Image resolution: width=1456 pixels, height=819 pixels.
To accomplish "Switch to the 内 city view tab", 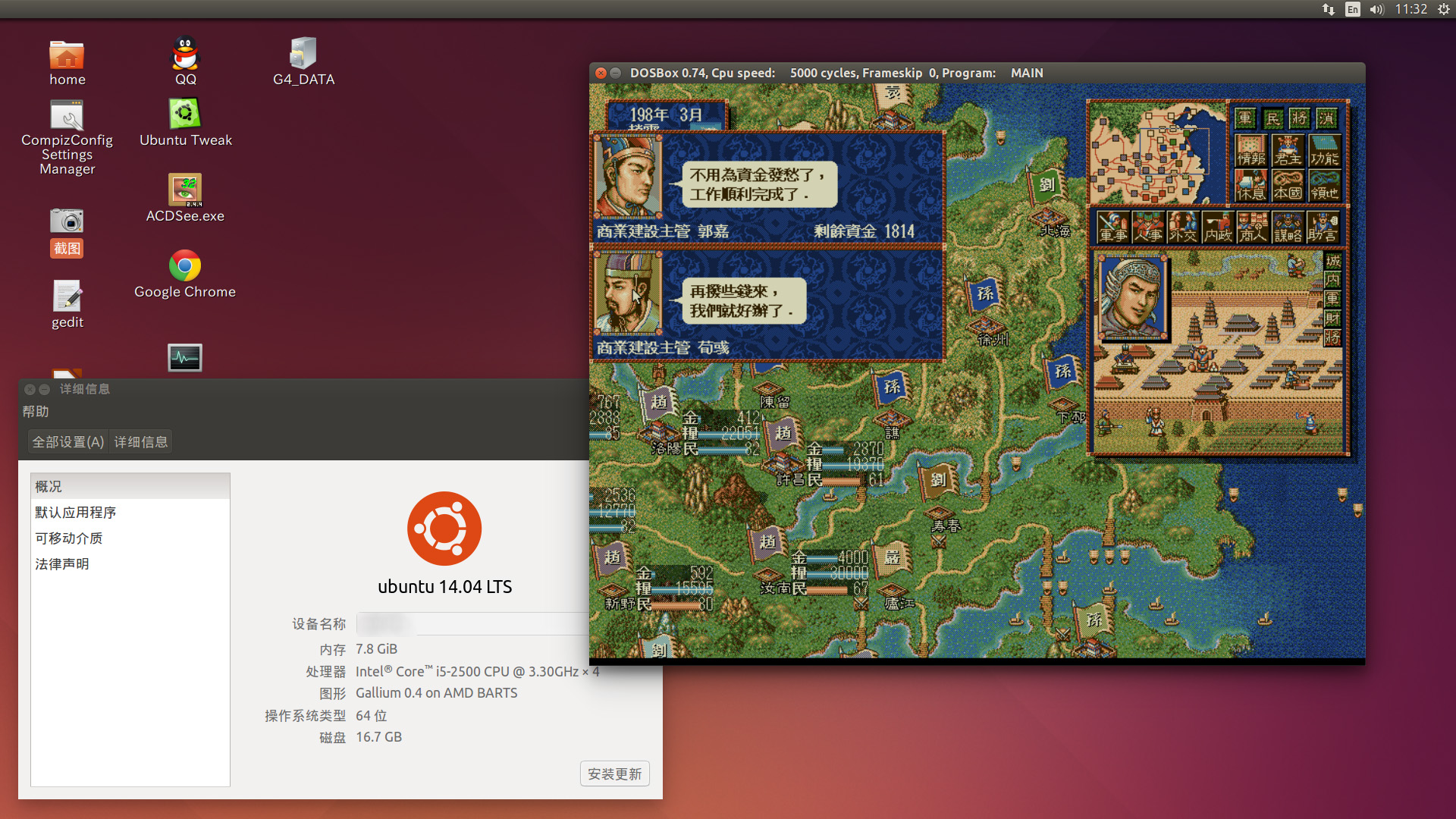I will click(1332, 280).
